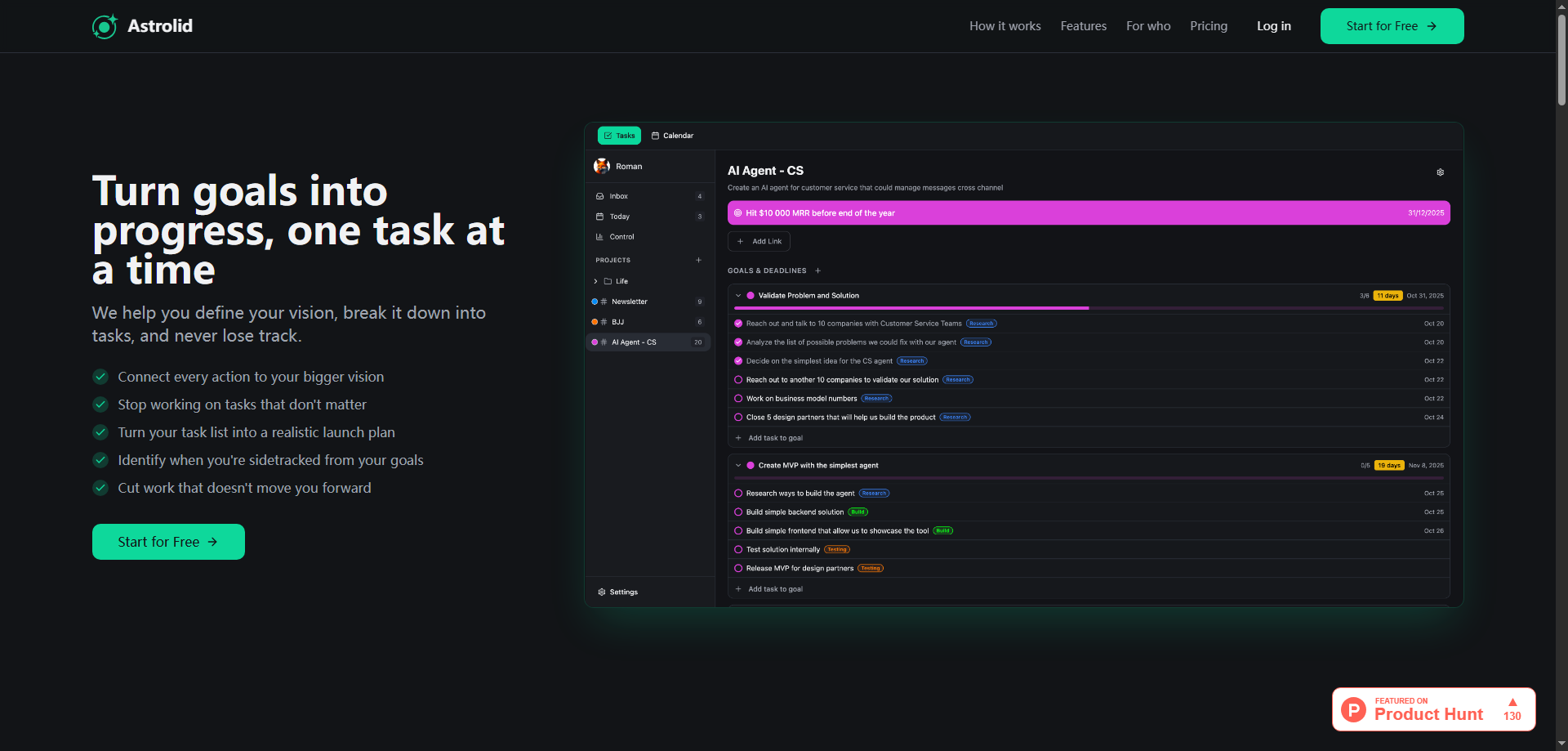
Task: Uncheck 'Decide on the simplest idea' task
Action: [x=738, y=360]
